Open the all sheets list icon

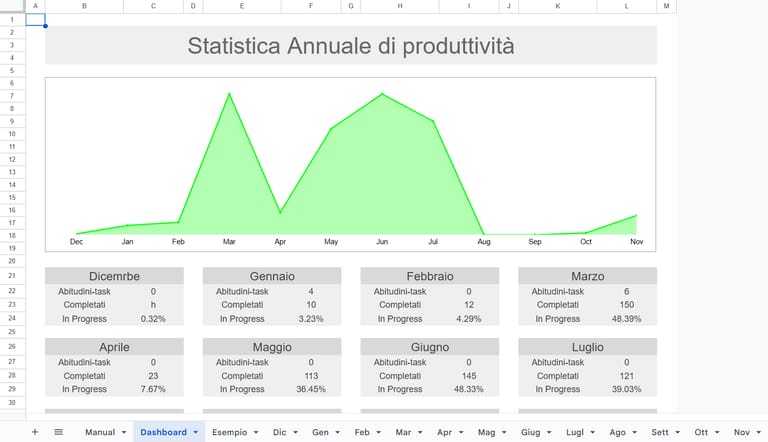pos(58,432)
